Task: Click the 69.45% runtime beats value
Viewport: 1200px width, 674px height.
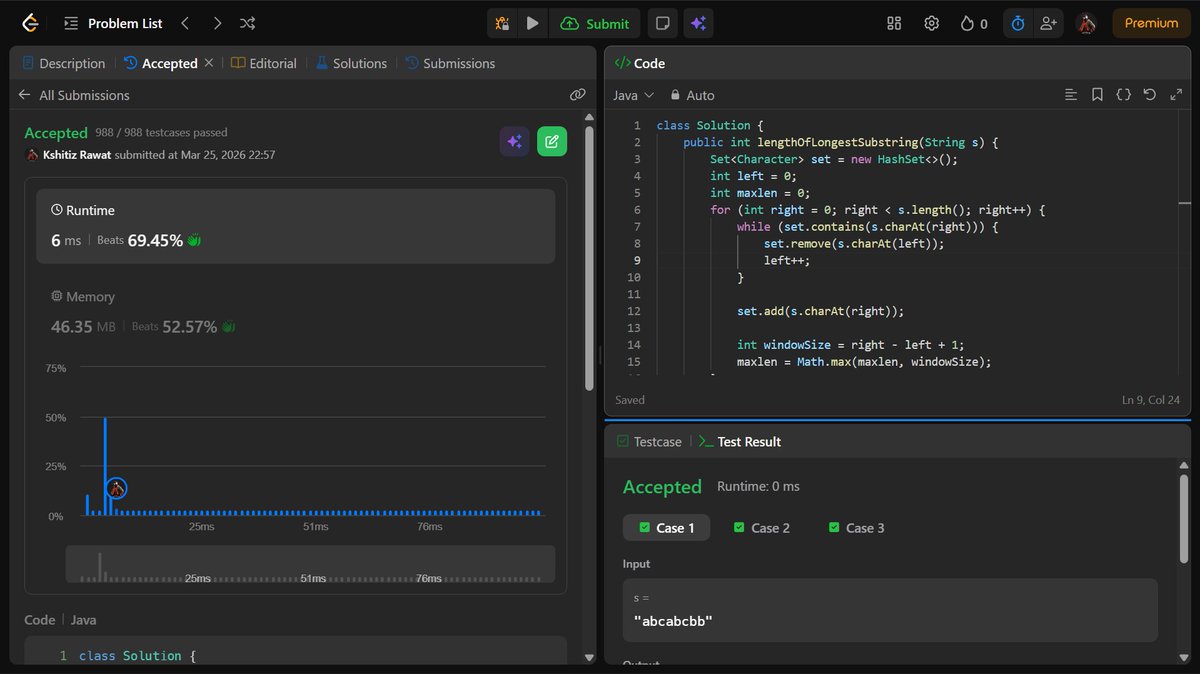Action: 155,241
